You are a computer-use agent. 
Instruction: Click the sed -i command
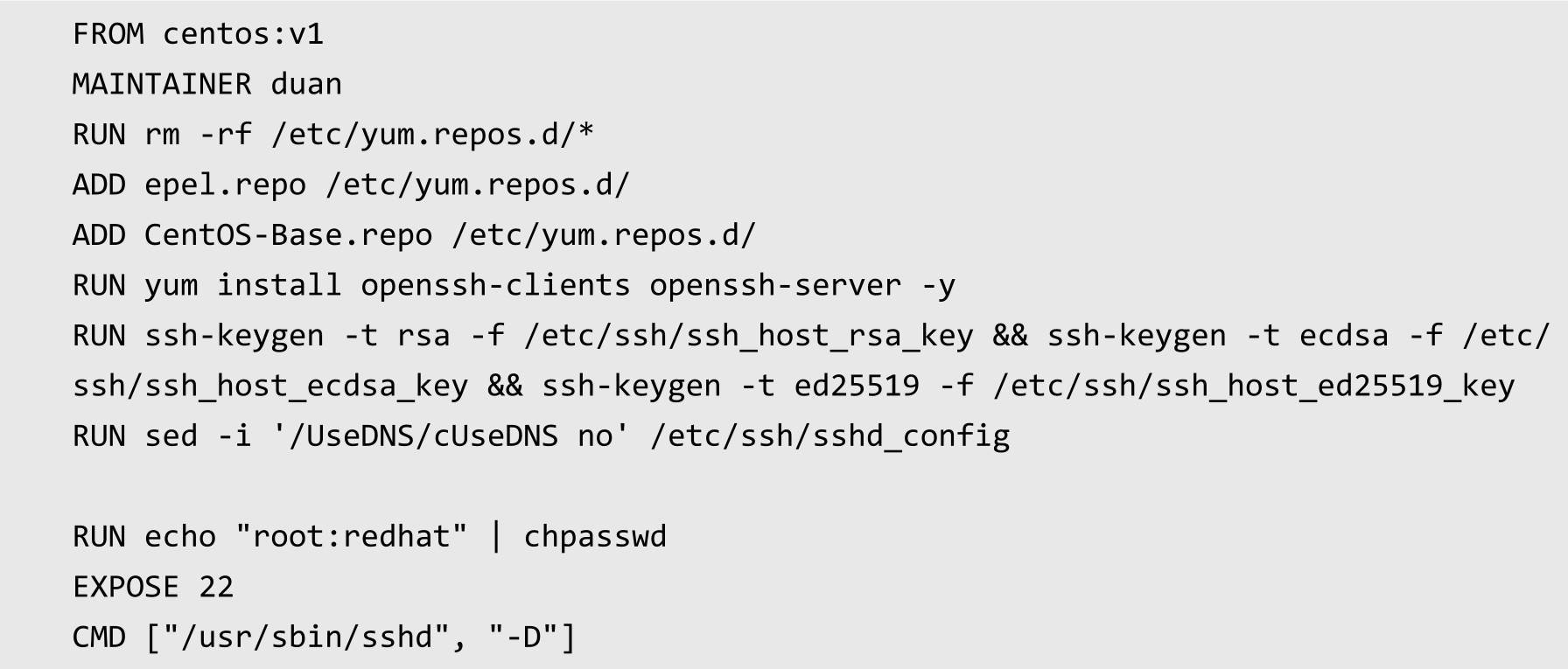[199, 436]
